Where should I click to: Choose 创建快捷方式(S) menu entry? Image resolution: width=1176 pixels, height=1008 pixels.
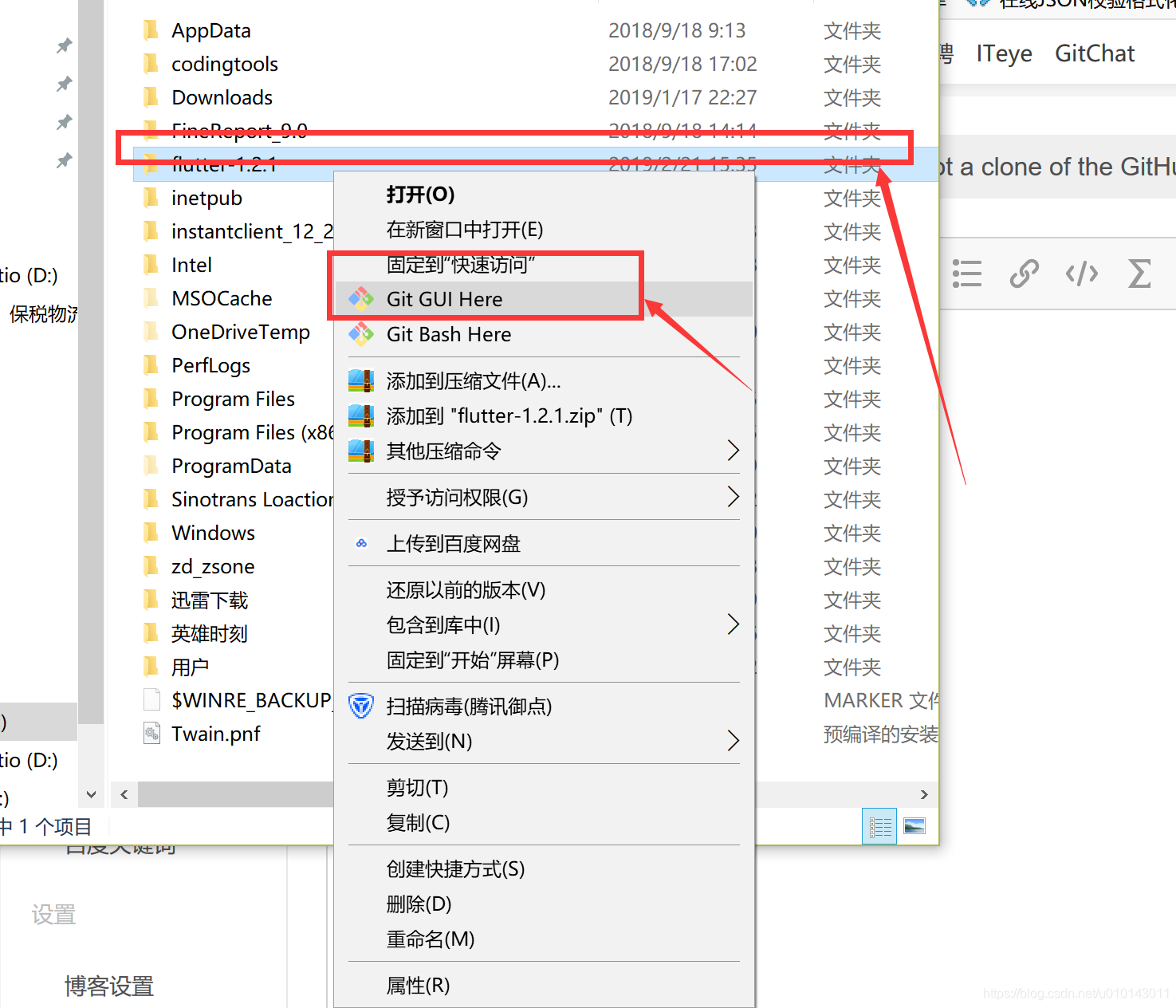(x=544, y=869)
